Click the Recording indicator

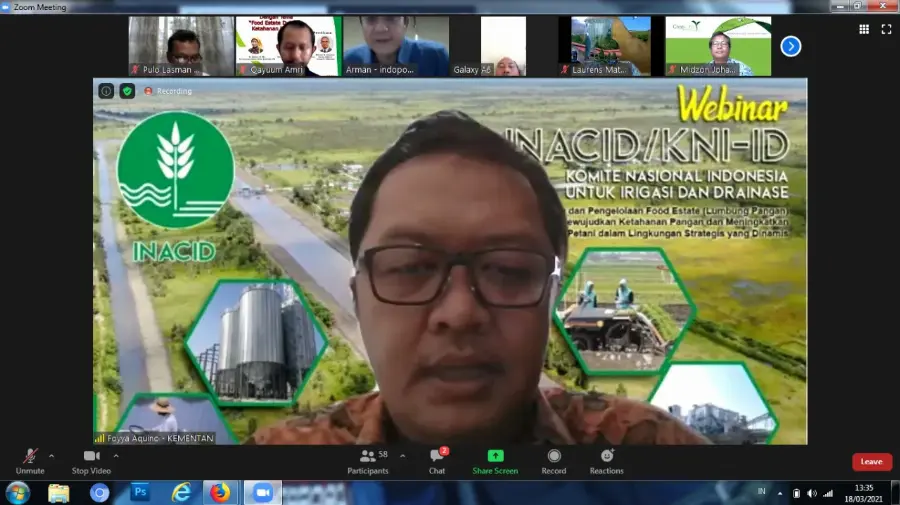point(168,91)
